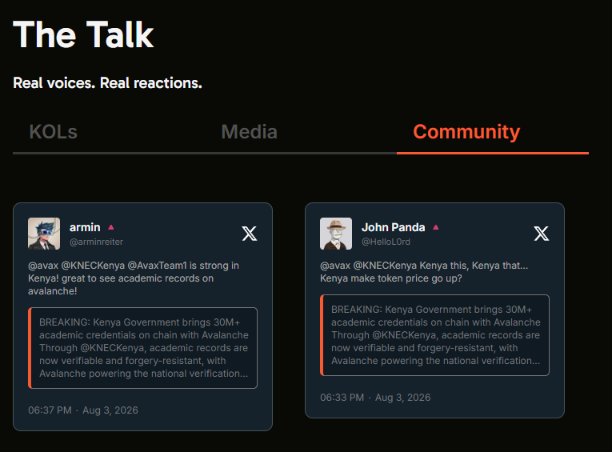The width and height of the screenshot is (612, 452).
Task: Click armin's profile avatar
Action: coord(44,234)
